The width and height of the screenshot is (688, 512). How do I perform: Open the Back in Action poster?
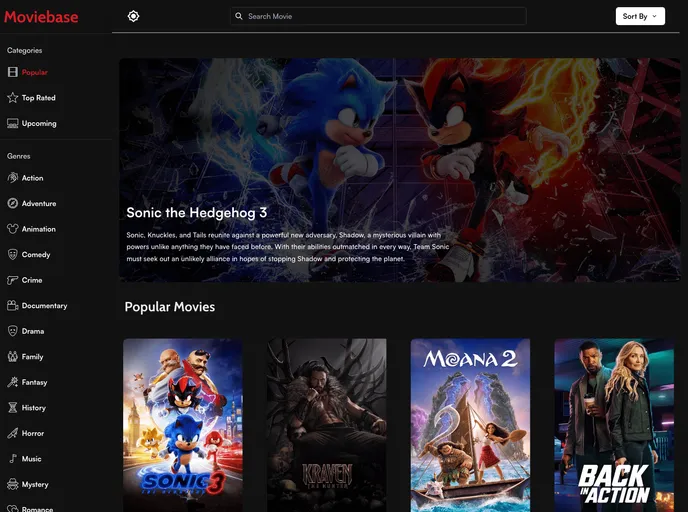pos(614,425)
